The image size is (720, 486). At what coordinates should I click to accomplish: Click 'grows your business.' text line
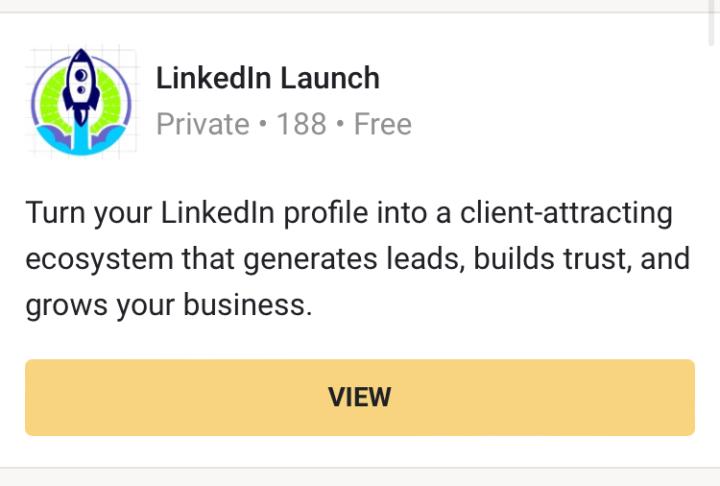[168, 305]
